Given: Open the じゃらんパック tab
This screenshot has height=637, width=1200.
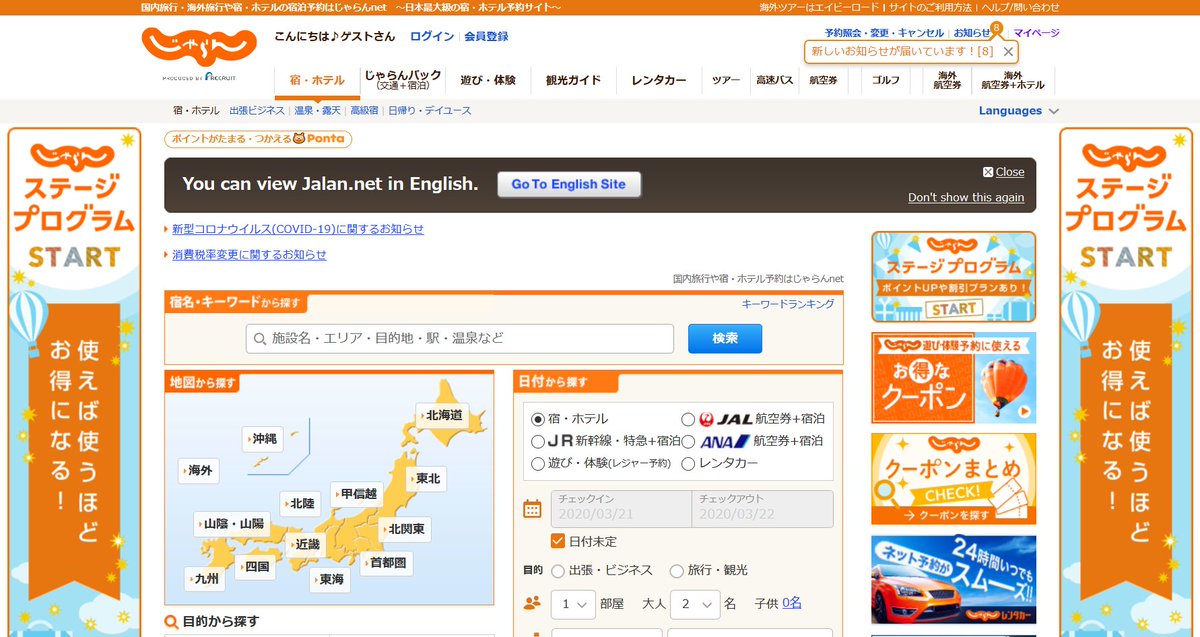Looking at the screenshot, I should point(403,81).
